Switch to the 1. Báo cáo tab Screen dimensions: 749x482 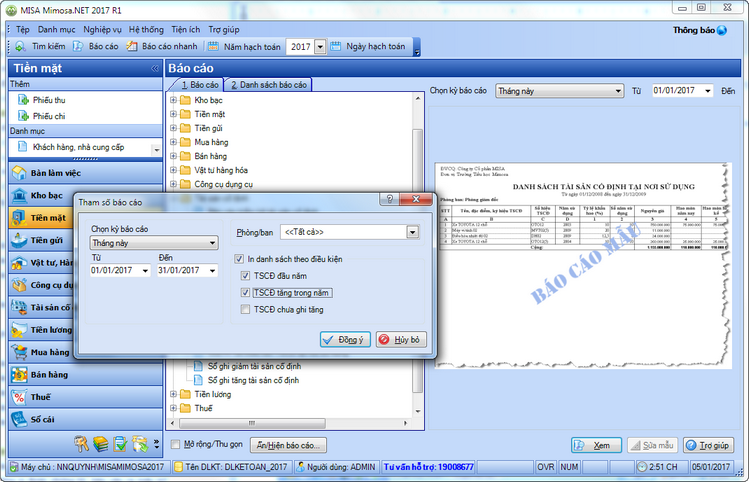point(200,85)
